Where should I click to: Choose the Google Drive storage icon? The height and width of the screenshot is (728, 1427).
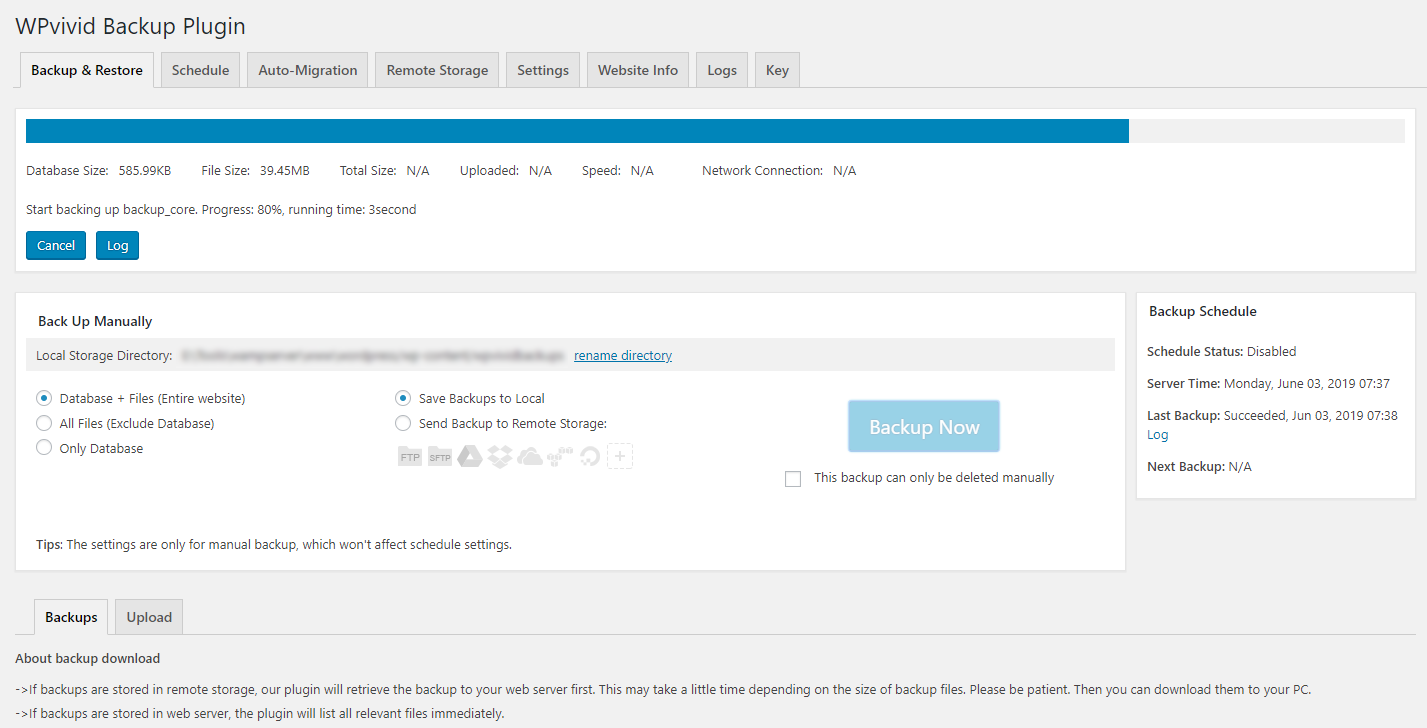coord(470,457)
